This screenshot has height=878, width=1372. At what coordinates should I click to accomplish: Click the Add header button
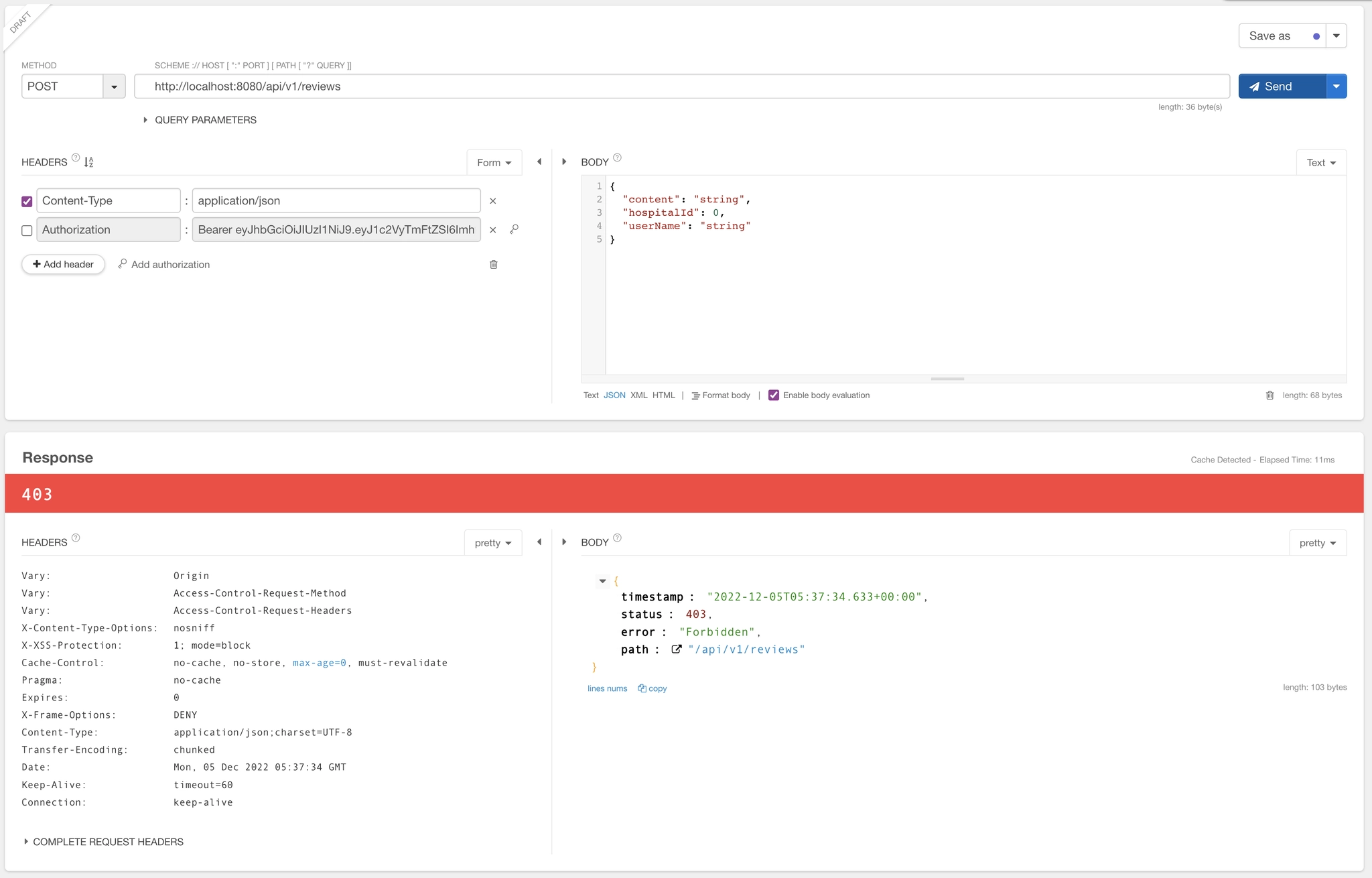[63, 264]
